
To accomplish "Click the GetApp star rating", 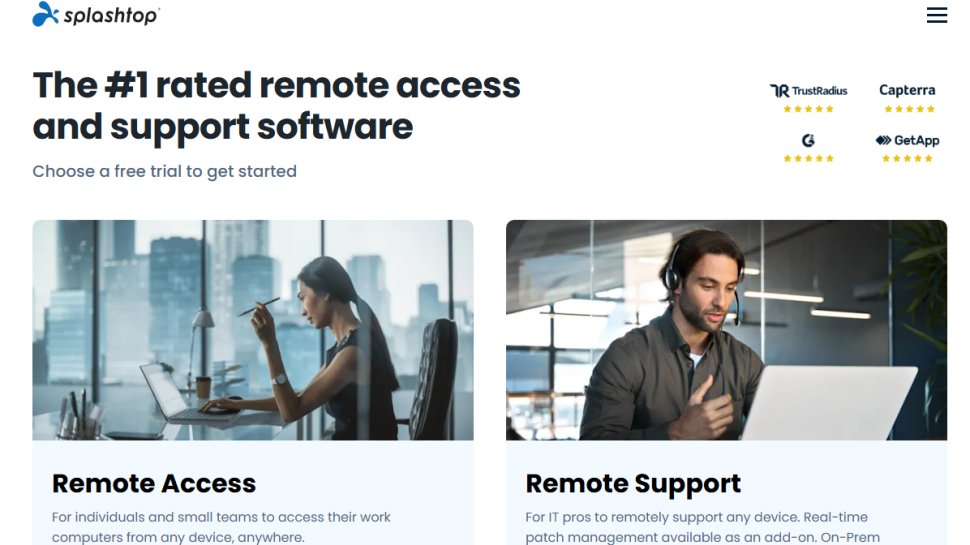I will click(907, 158).
